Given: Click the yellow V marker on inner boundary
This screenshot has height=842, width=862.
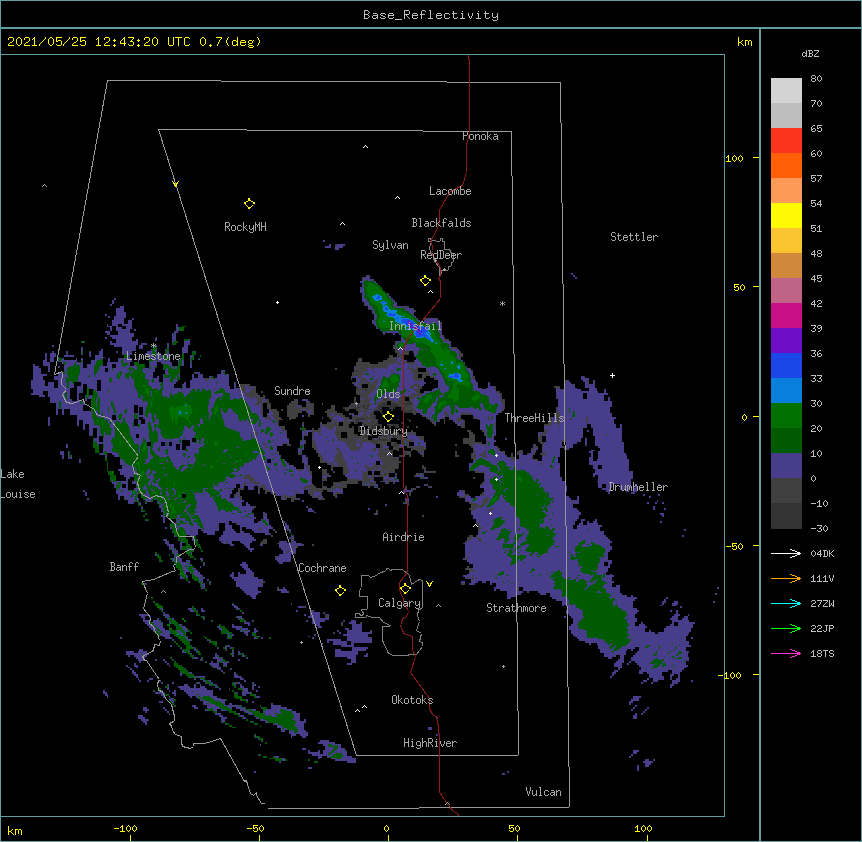Looking at the screenshot, I should coord(175,184).
